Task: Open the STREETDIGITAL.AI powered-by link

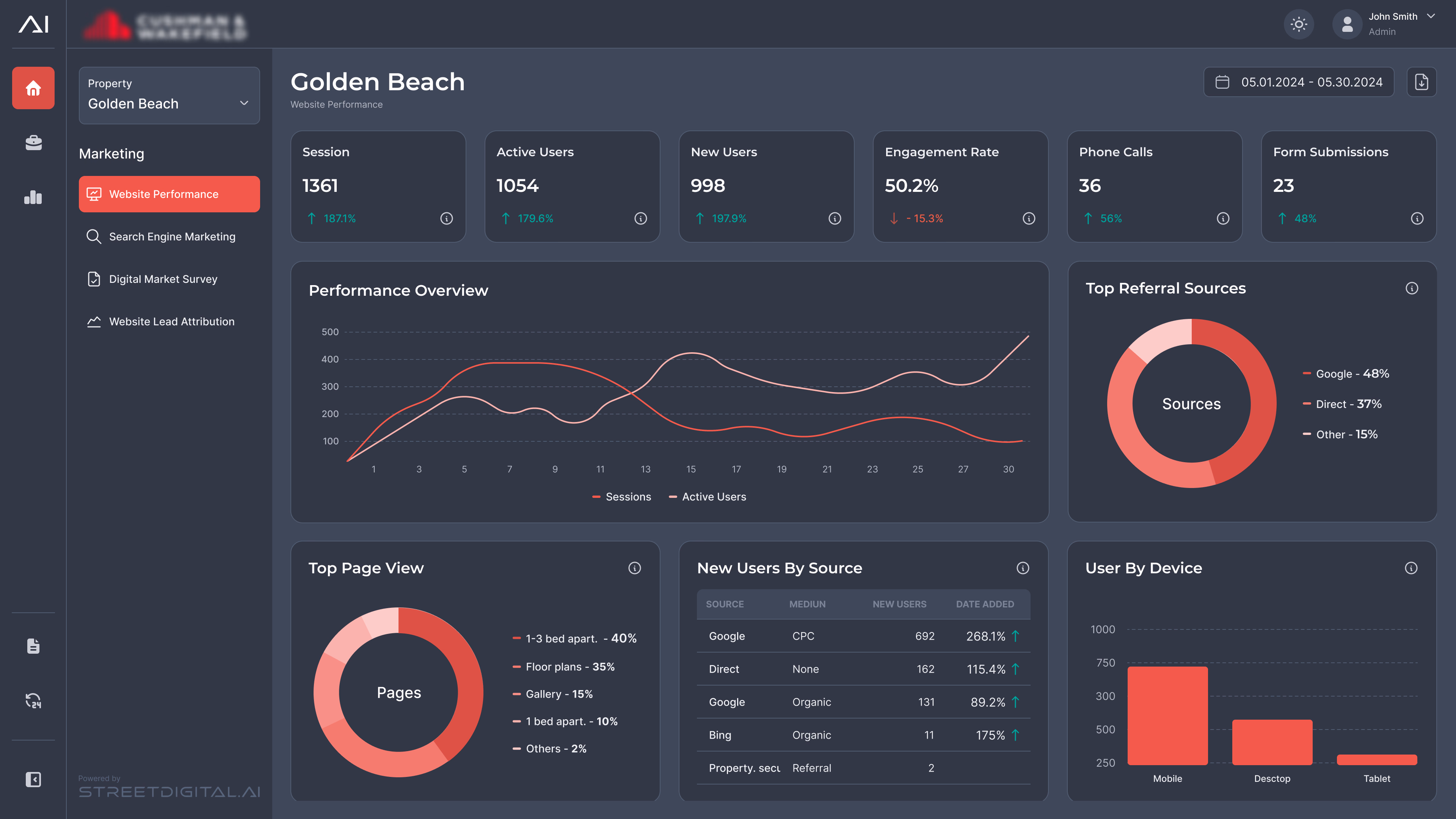Action: coord(169,792)
